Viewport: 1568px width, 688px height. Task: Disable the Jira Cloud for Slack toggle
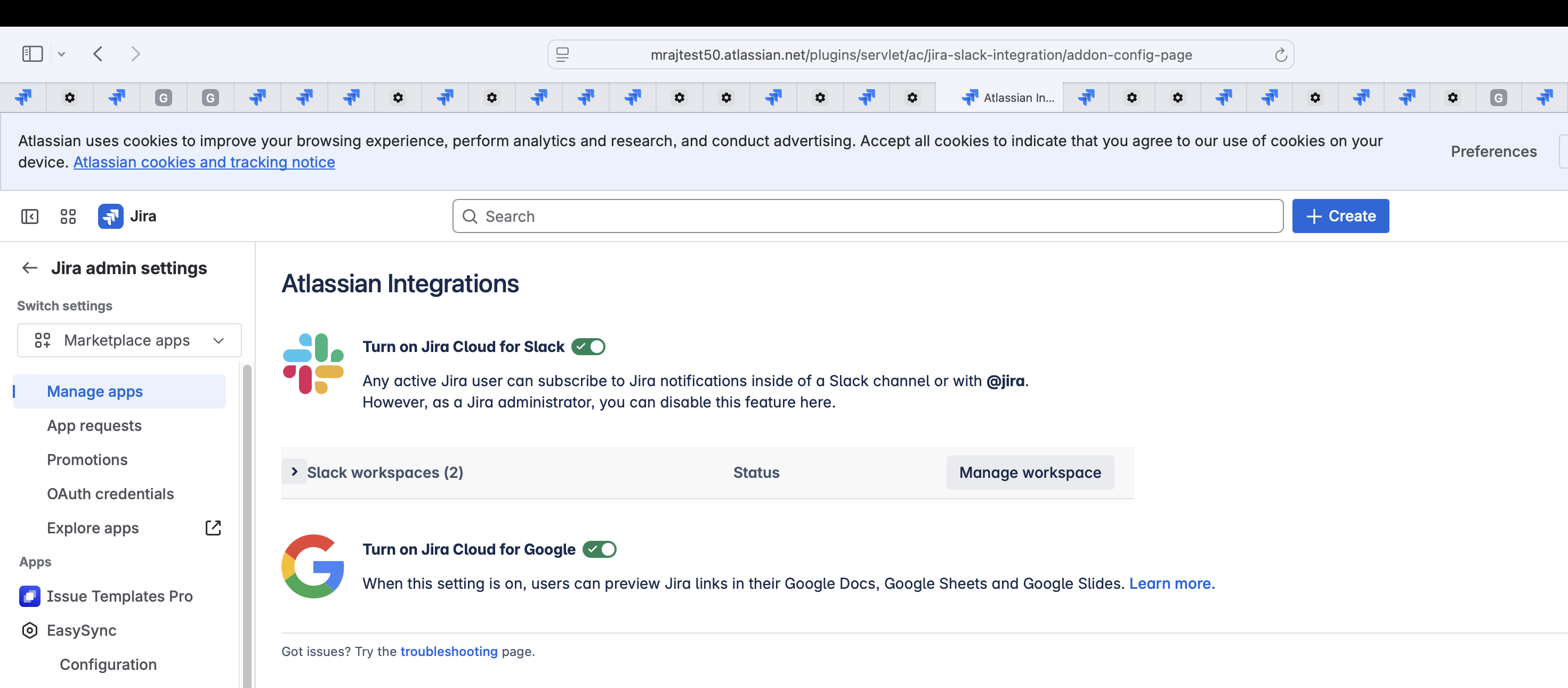[588, 347]
